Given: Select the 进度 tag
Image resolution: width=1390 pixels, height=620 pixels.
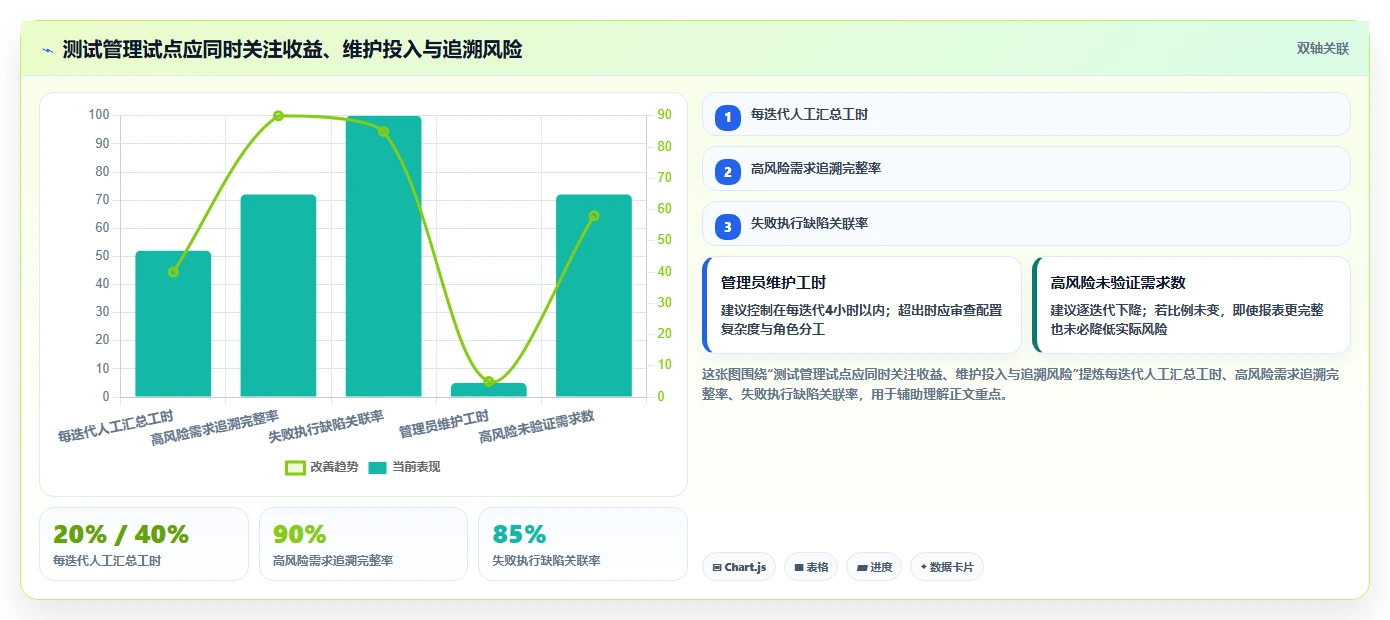Looking at the screenshot, I should coord(874,567).
